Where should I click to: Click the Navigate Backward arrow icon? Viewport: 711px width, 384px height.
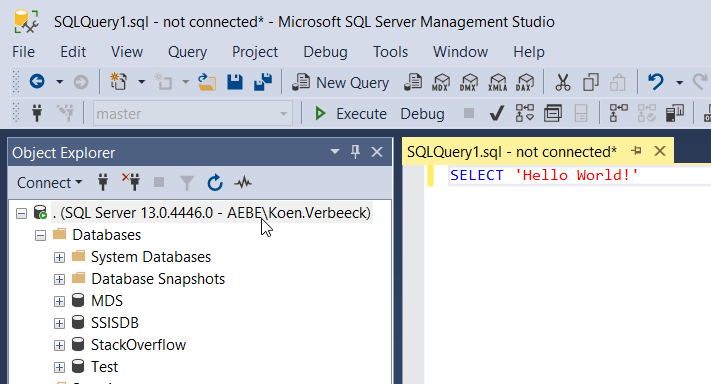pyautogui.click(x=37, y=82)
